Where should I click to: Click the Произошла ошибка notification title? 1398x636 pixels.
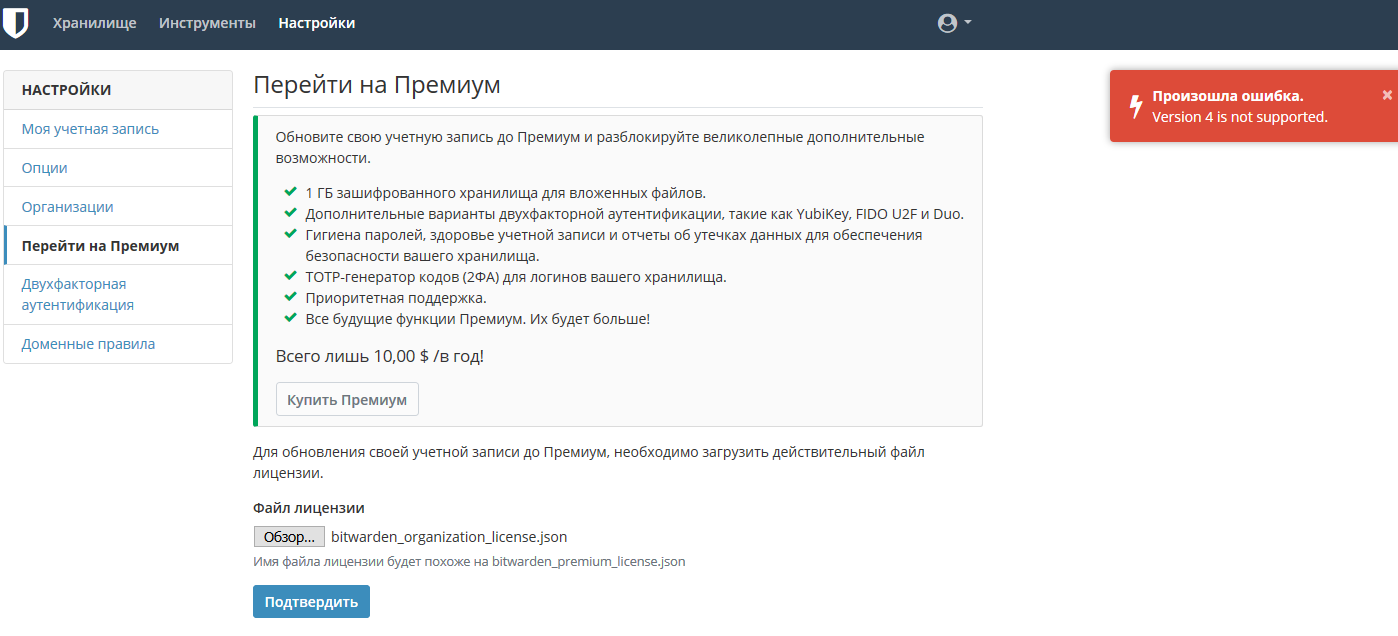click(x=1228, y=96)
